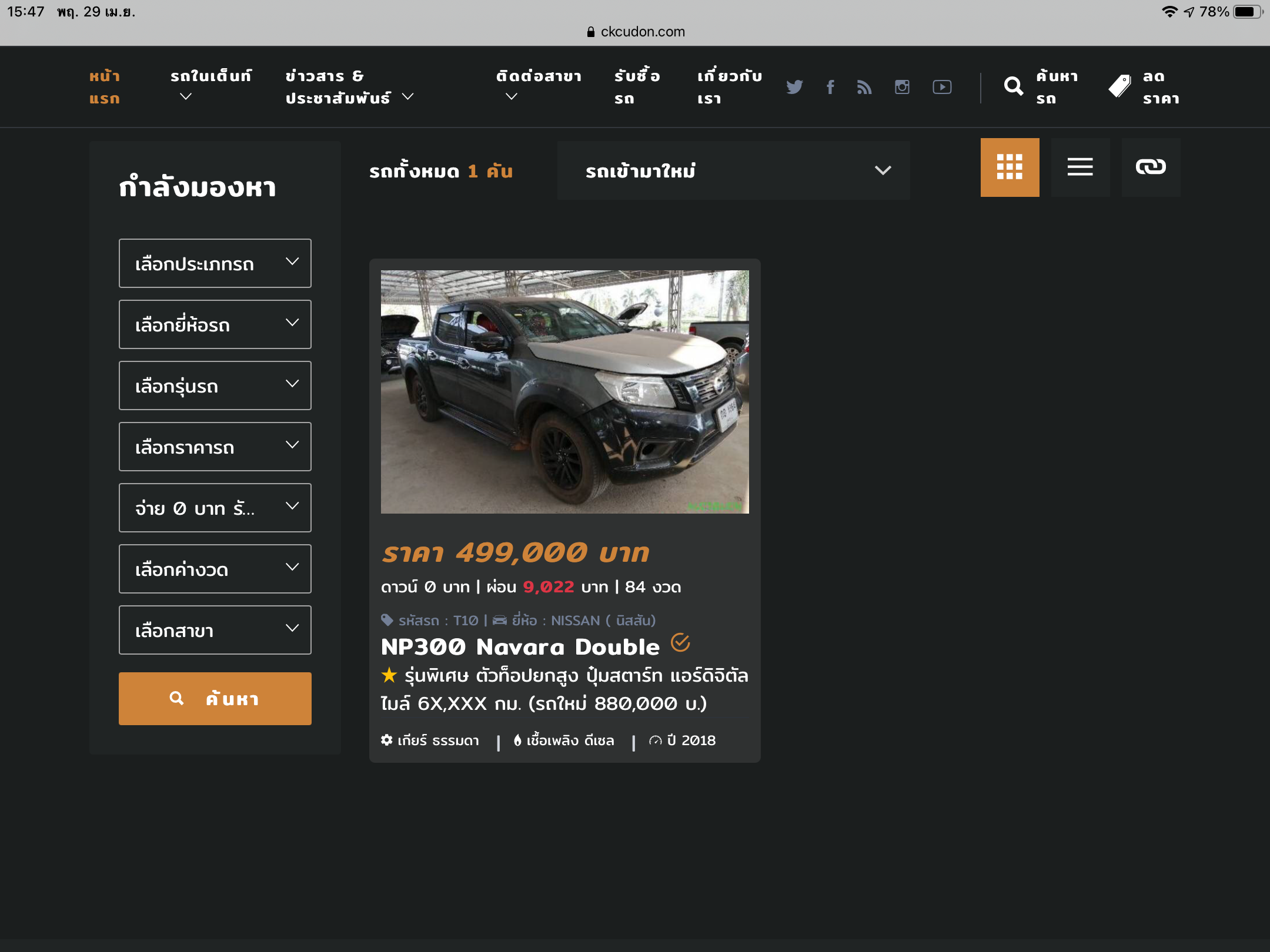Screen dimensions: 1270x952
Task: Click the discount price tag icon
Action: [1119, 87]
